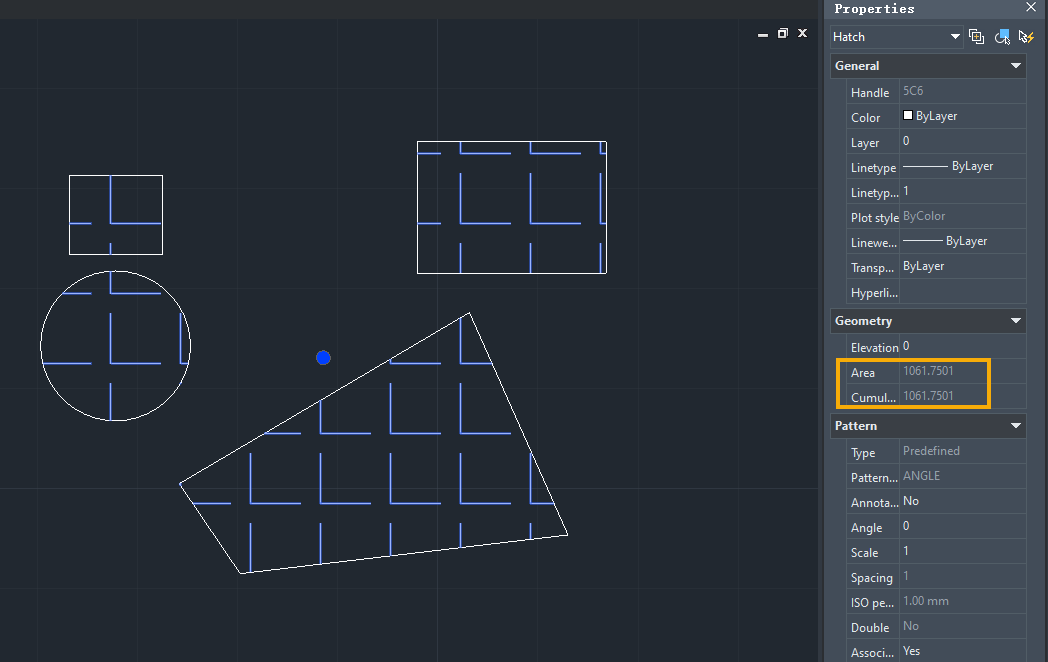Screen dimensions: 1048x662
Task: Edit the Linetype scale value
Action: coord(962,191)
